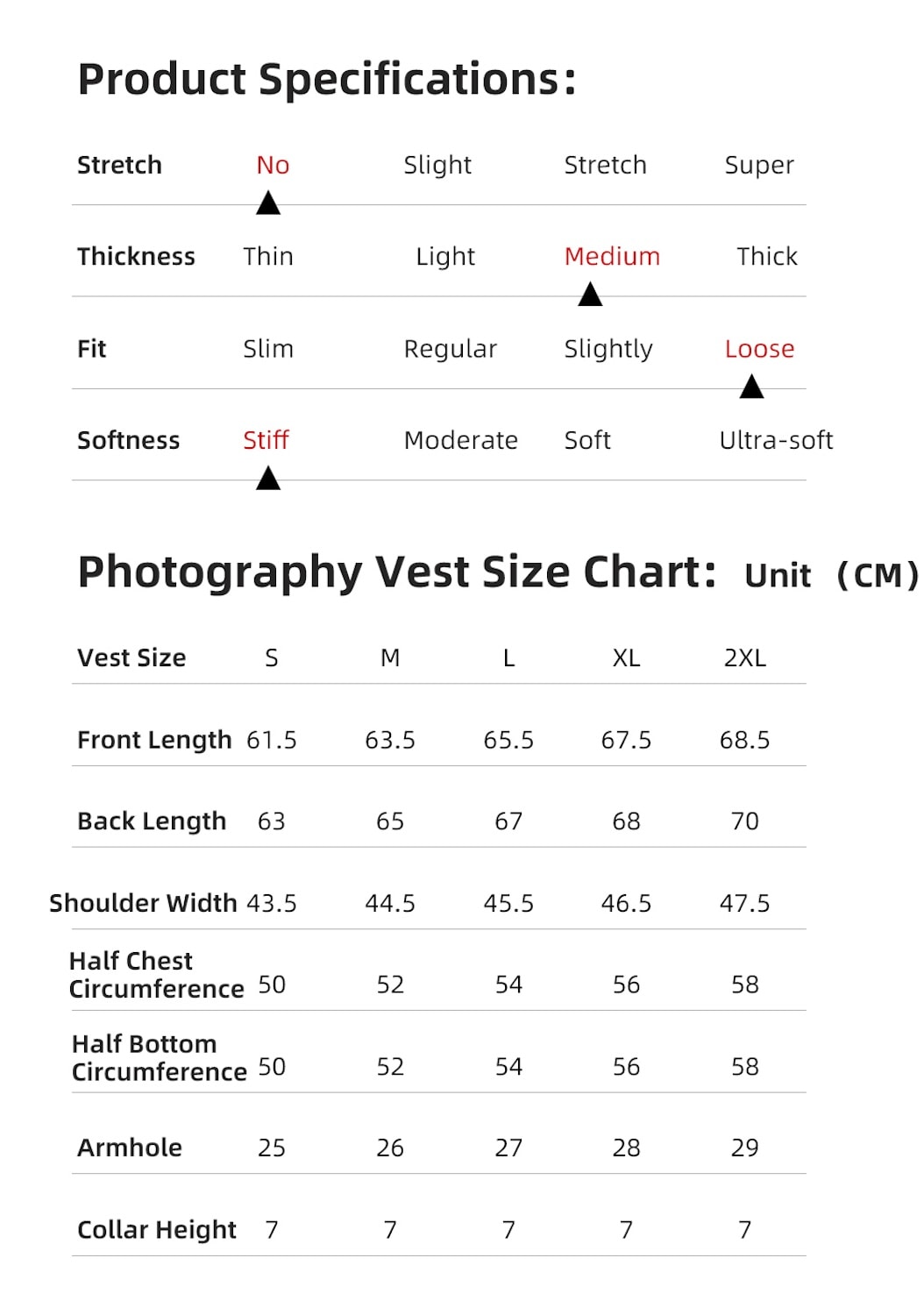Screen dimensions: 924x1315
Task: Select the 'M' vest size header
Action: click(390, 657)
